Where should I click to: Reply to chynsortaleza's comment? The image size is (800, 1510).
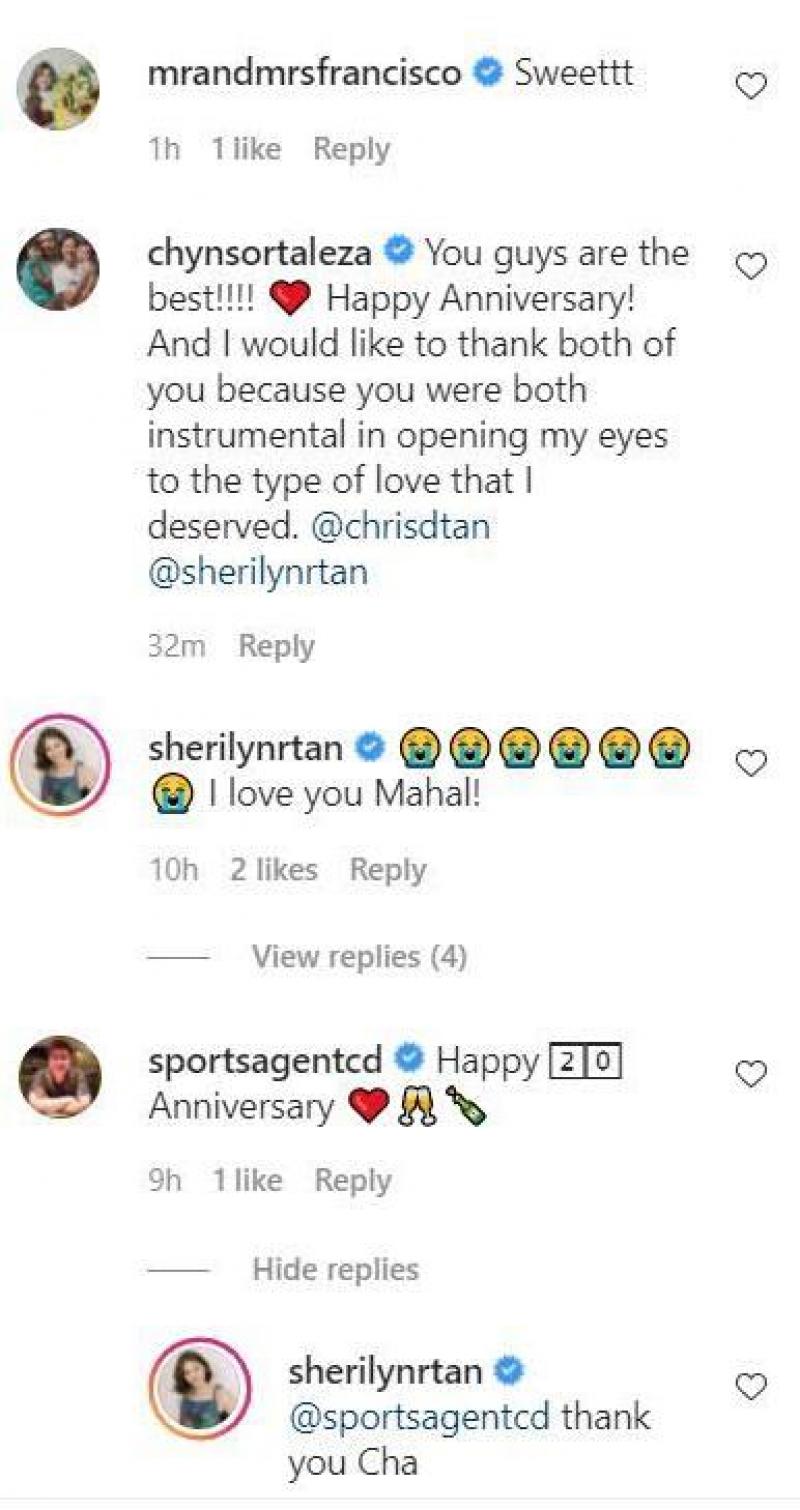point(276,646)
